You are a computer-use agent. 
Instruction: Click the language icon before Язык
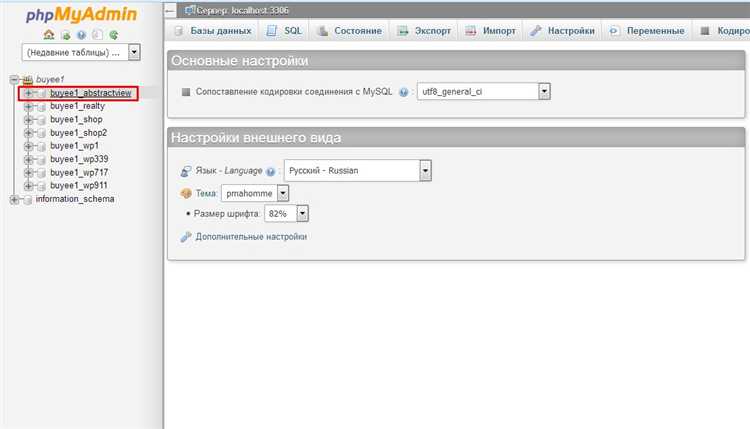186,171
